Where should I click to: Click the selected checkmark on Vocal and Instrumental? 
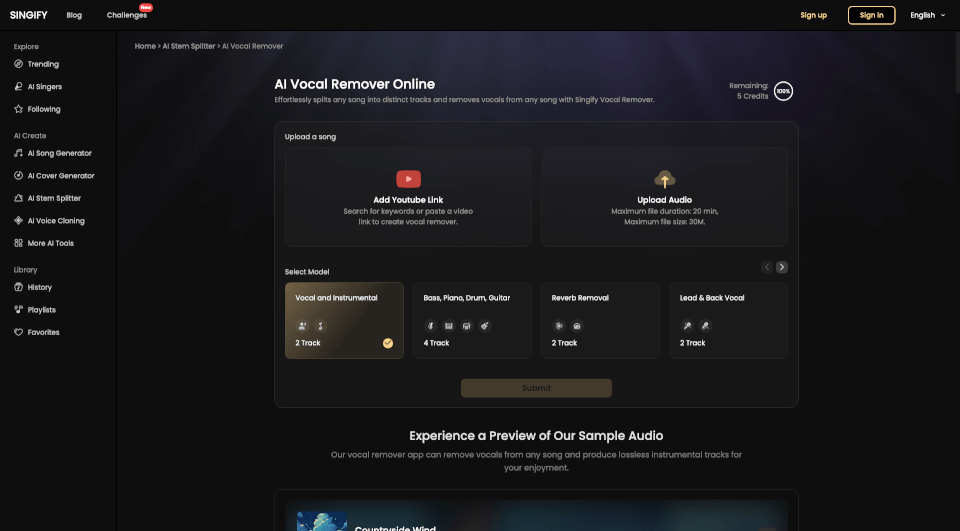pyautogui.click(x=388, y=343)
